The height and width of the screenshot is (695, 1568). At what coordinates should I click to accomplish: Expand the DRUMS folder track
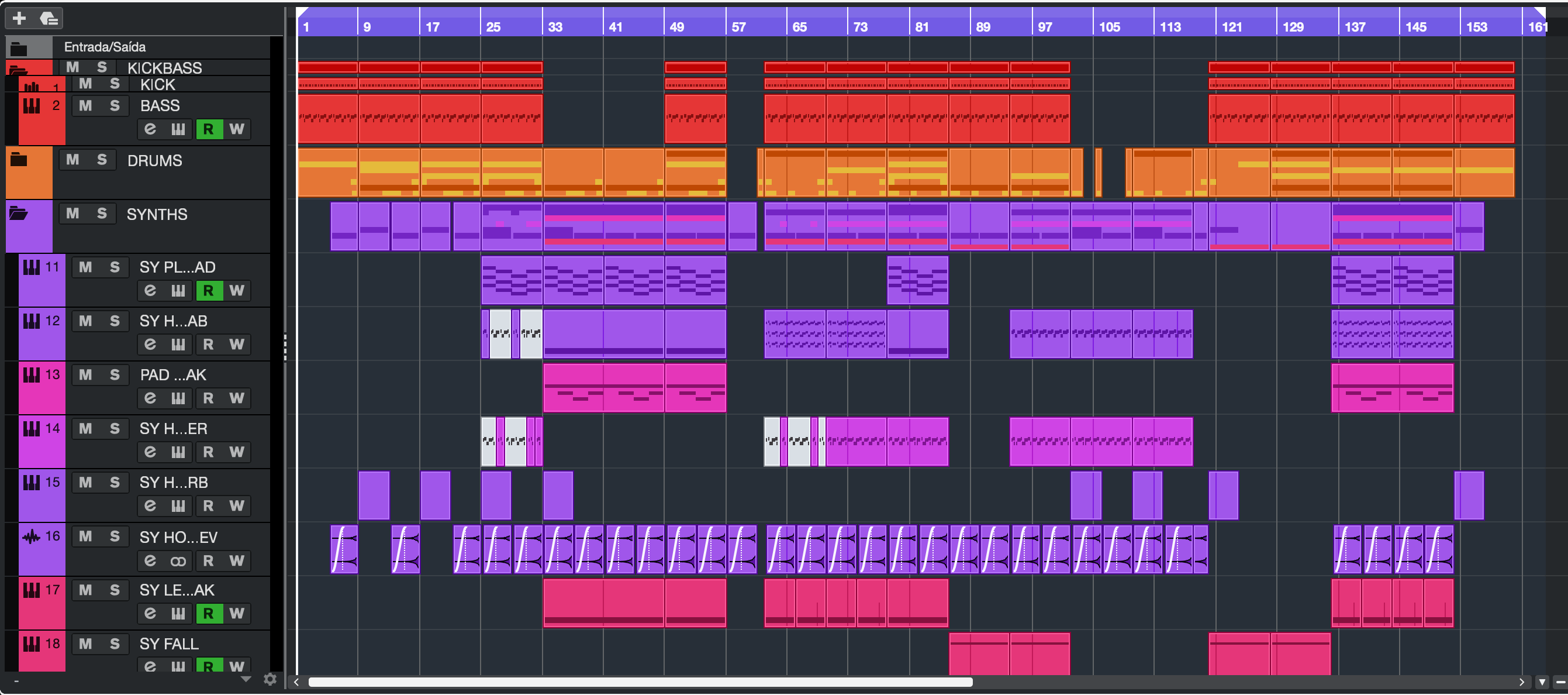click(18, 160)
